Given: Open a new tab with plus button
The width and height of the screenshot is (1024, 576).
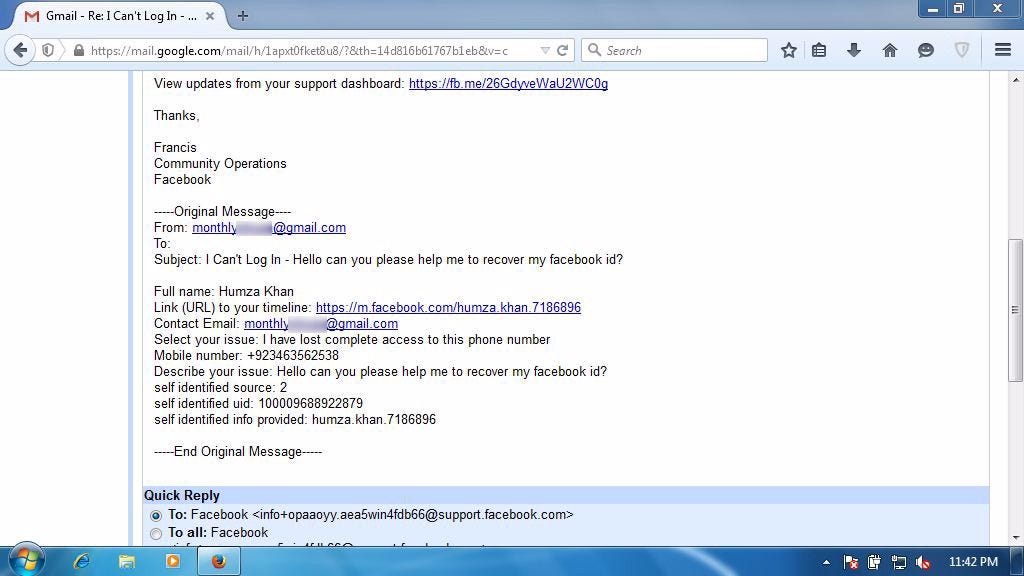Looking at the screenshot, I should (242, 16).
